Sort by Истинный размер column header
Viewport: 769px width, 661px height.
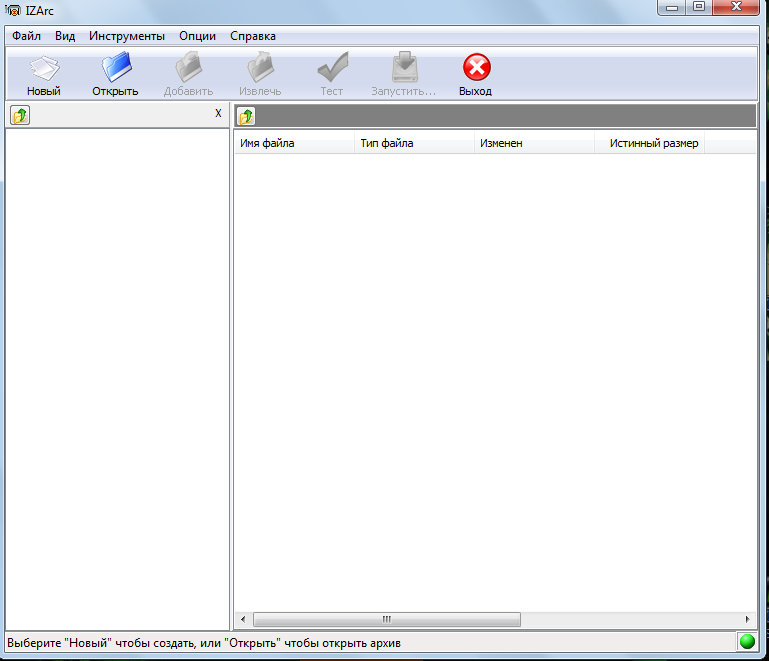(650, 143)
